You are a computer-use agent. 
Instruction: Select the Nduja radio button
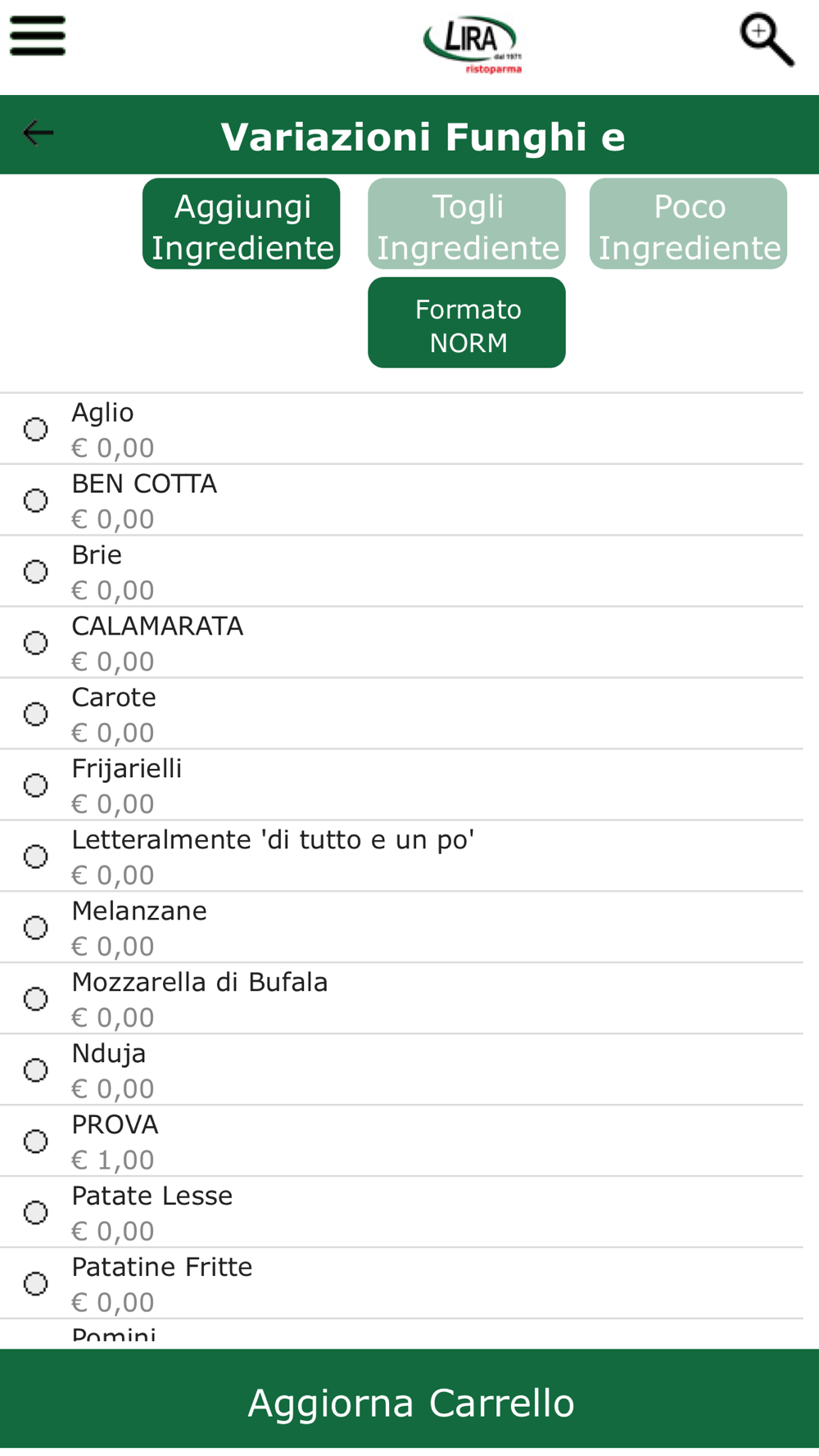click(35, 1070)
